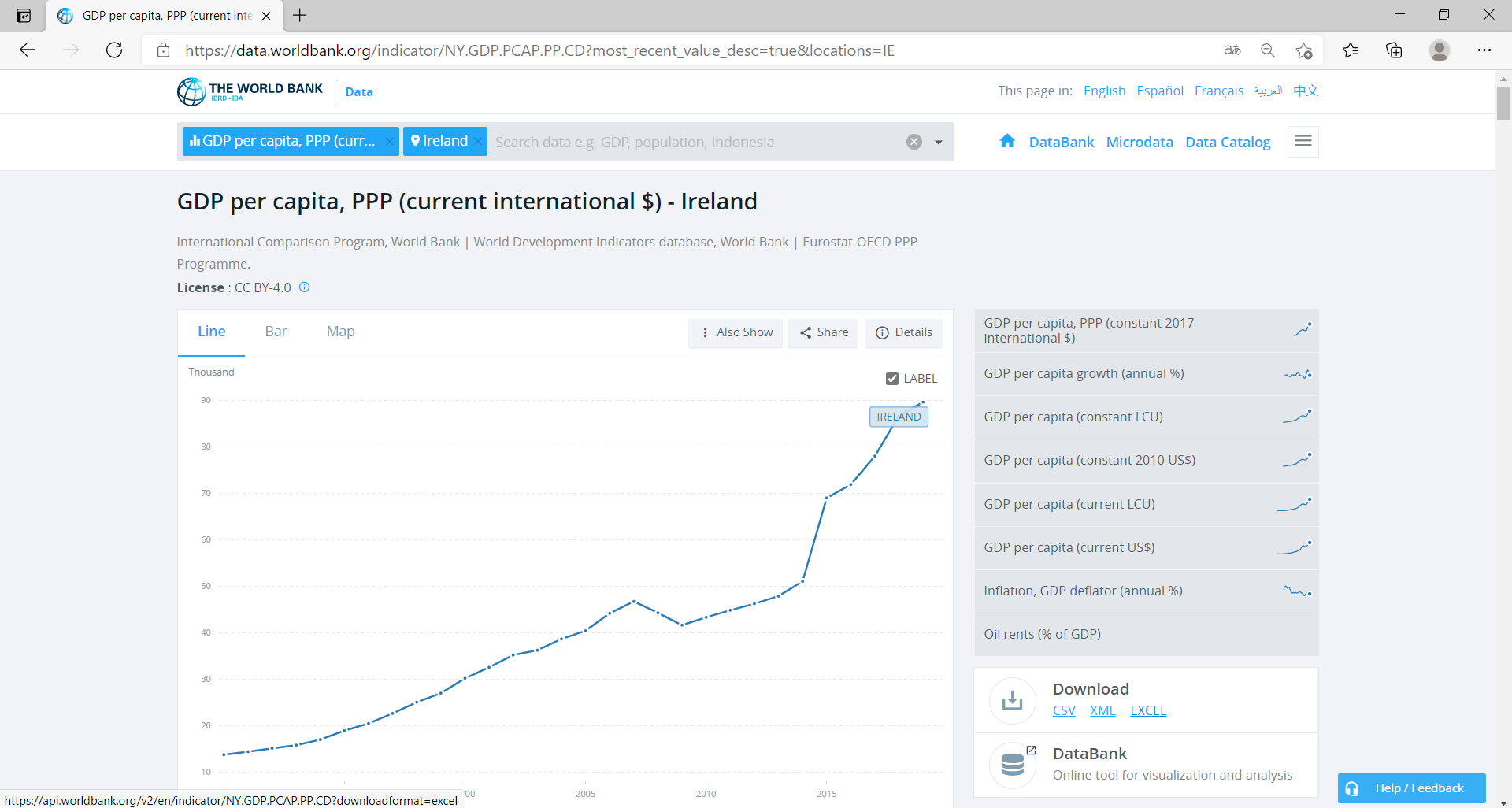Open browser favorites star icon
The height and width of the screenshot is (808, 1512).
point(1350,50)
